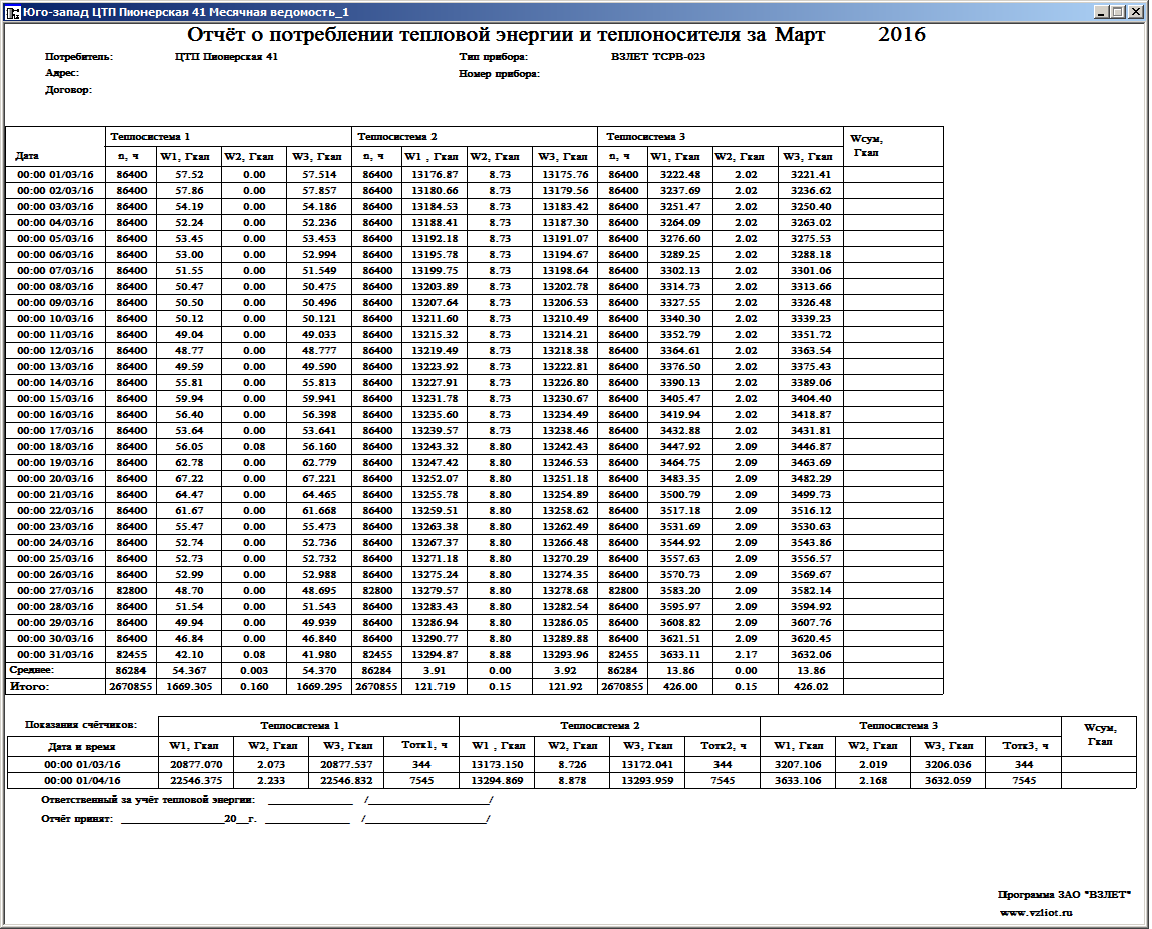The height and width of the screenshot is (929, 1152).
Task: Click the Среднее row label
Action: tap(31, 670)
